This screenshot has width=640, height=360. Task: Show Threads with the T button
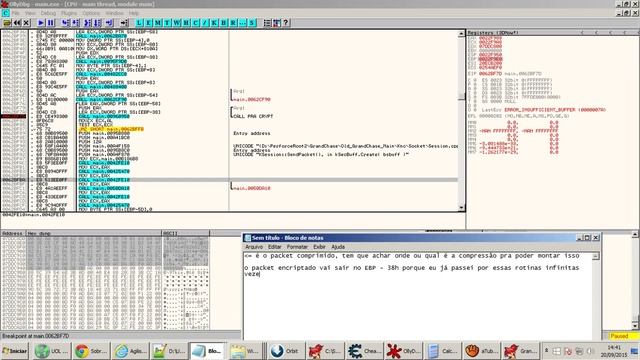[167, 23]
